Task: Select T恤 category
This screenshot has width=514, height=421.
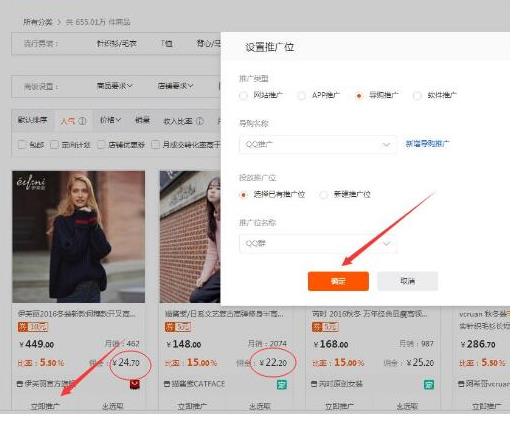Action: 167,43
